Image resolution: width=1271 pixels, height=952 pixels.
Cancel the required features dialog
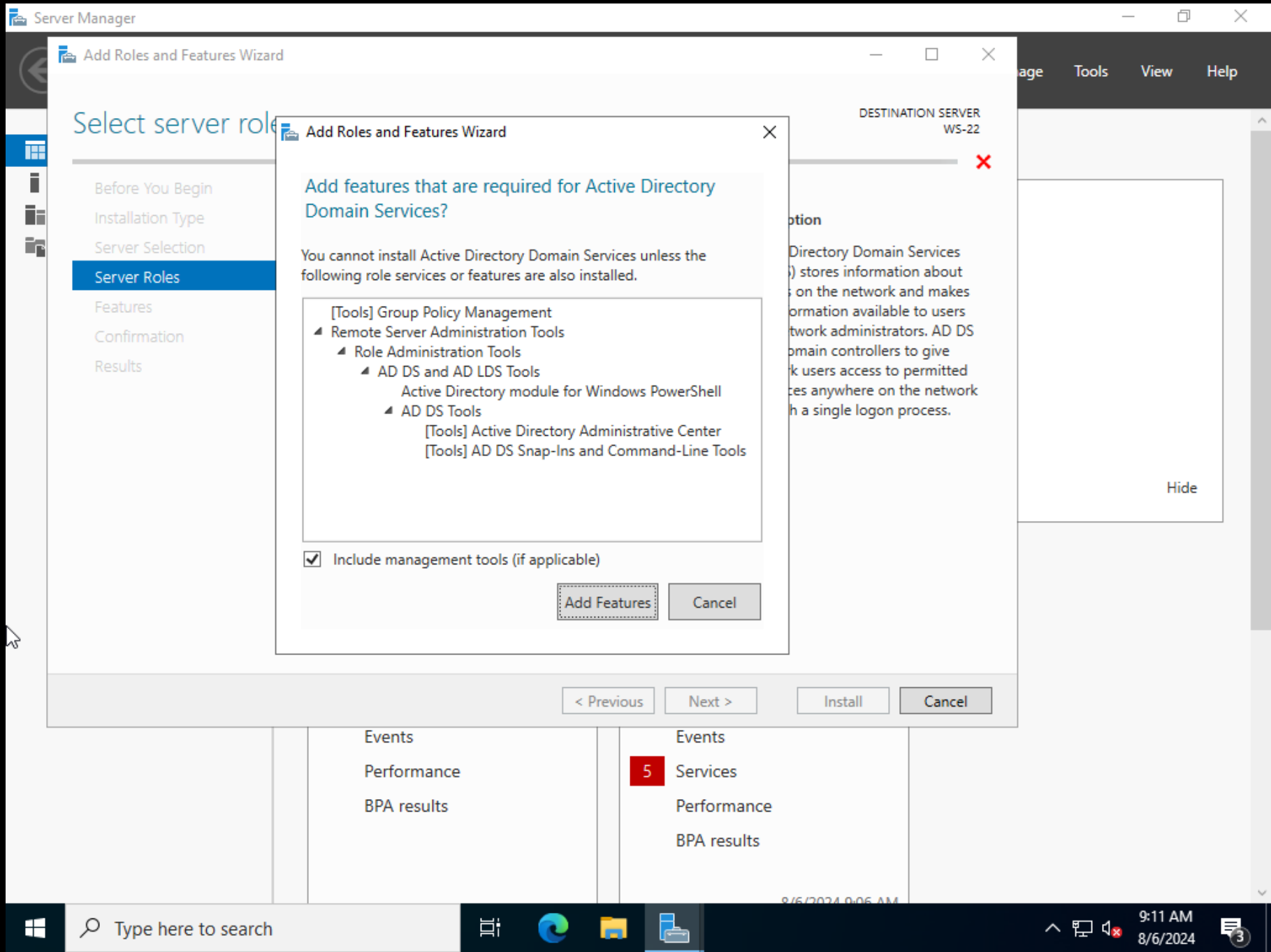pyautogui.click(x=714, y=602)
